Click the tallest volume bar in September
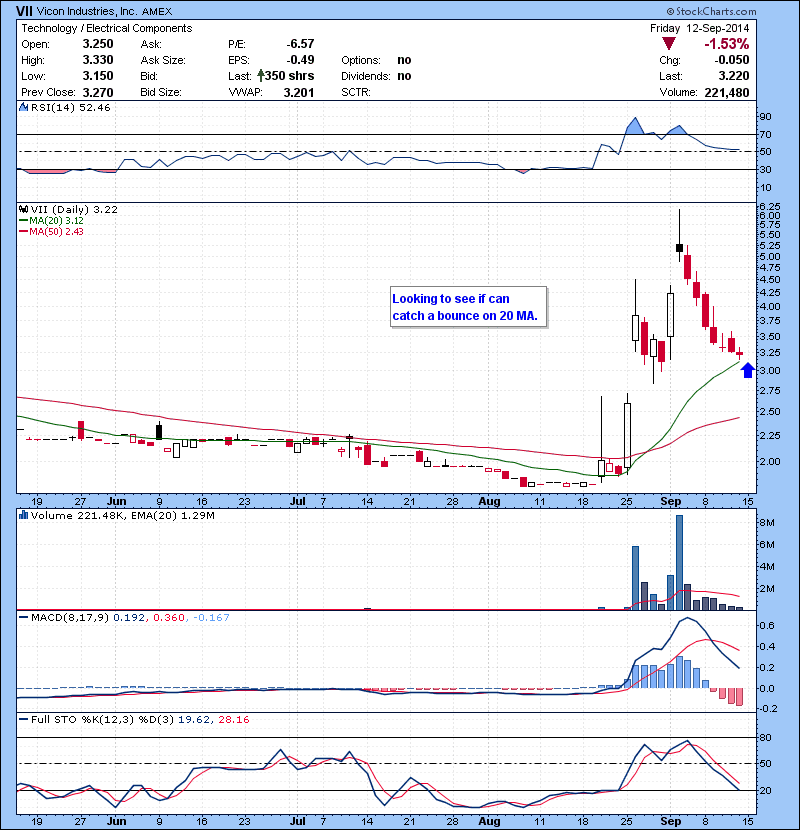 point(679,562)
